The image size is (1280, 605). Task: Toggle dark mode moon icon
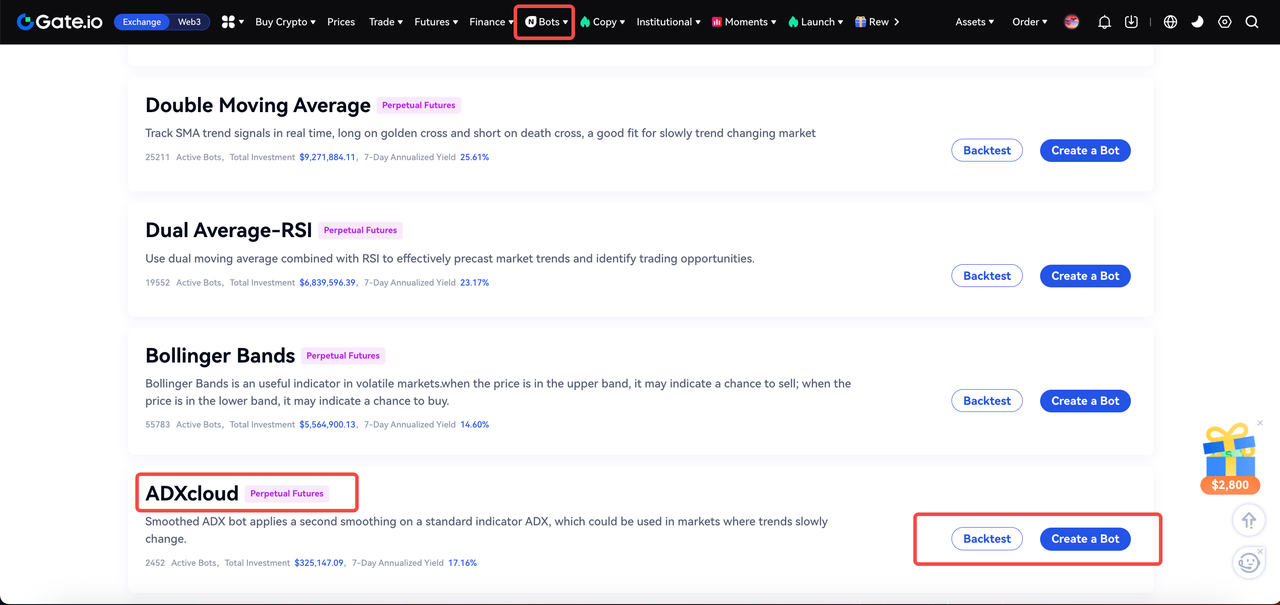[1198, 22]
